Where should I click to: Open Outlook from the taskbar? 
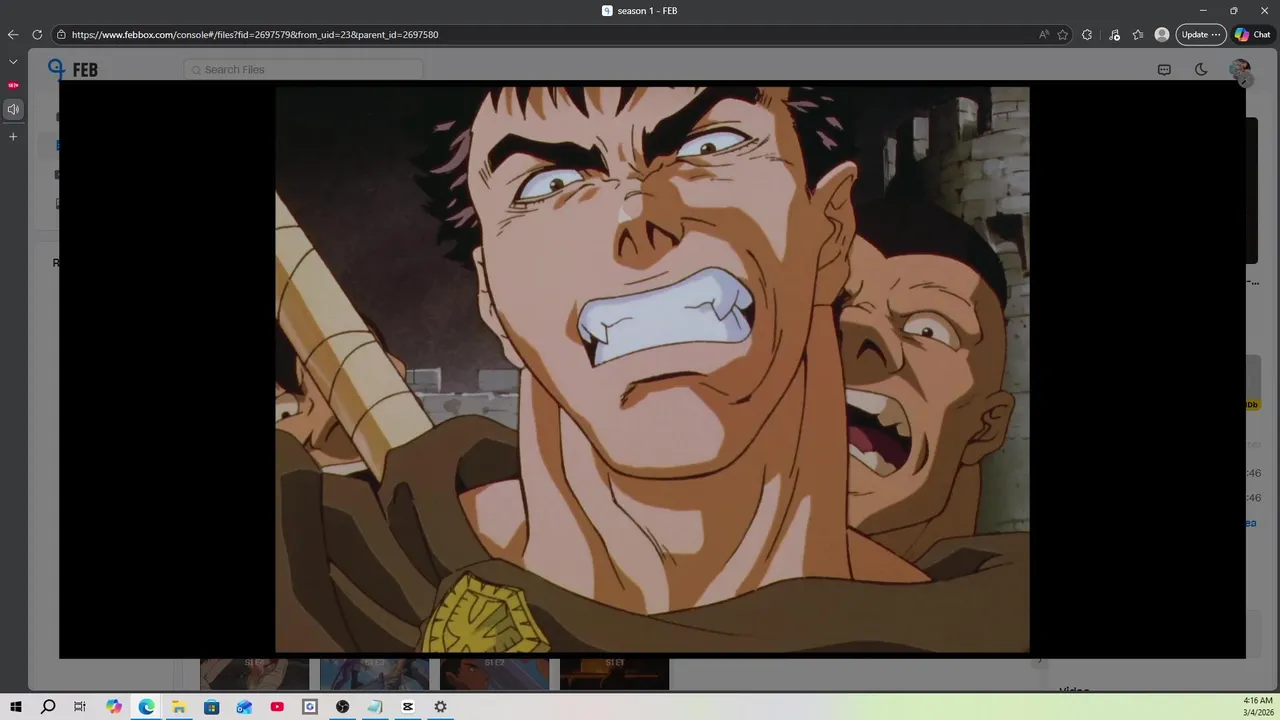[x=245, y=707]
